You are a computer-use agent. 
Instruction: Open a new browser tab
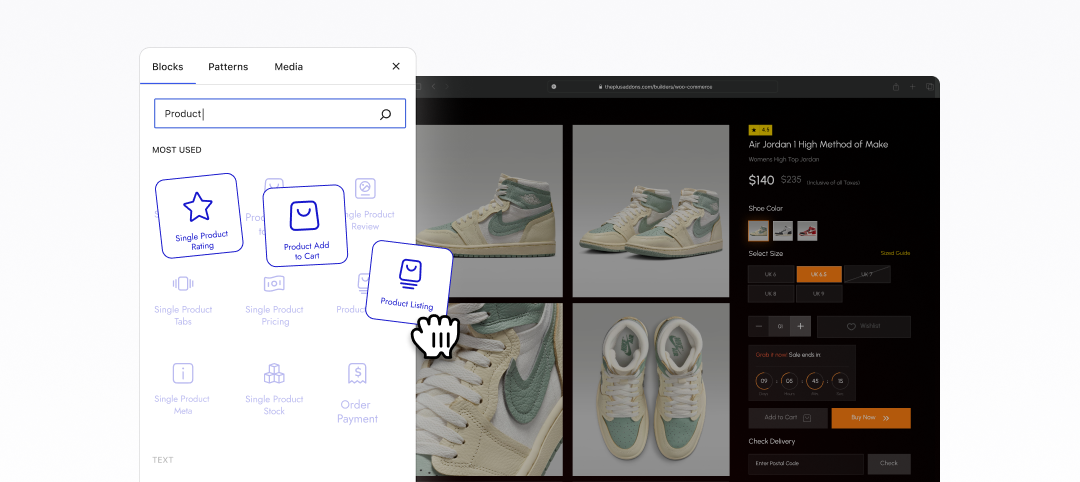(913, 87)
